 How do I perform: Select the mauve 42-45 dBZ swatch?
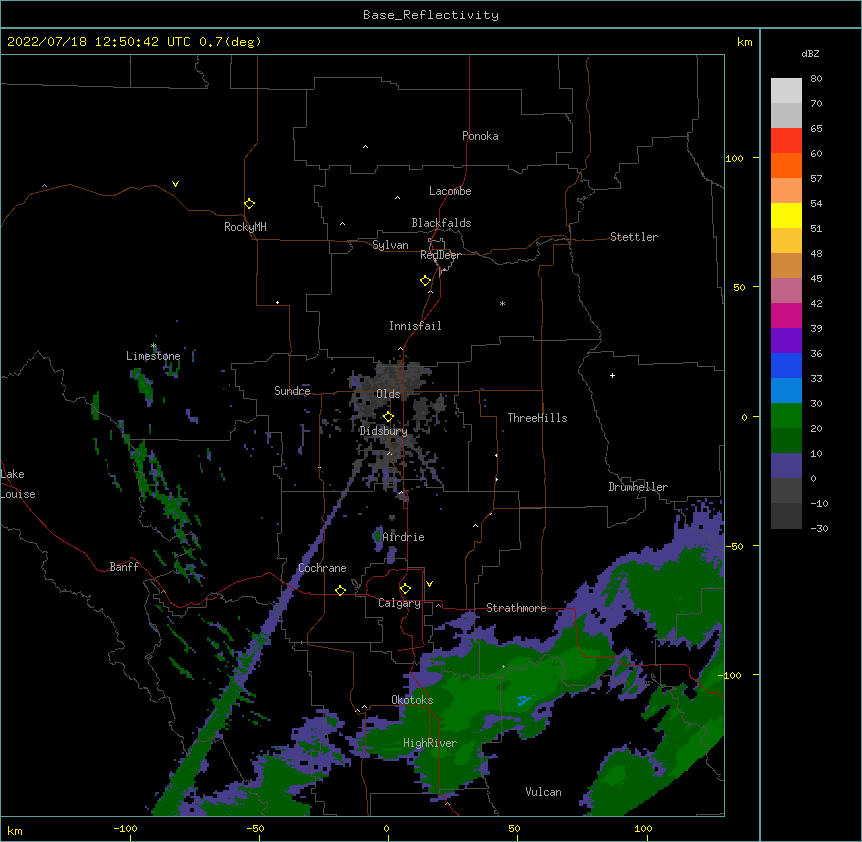point(786,291)
